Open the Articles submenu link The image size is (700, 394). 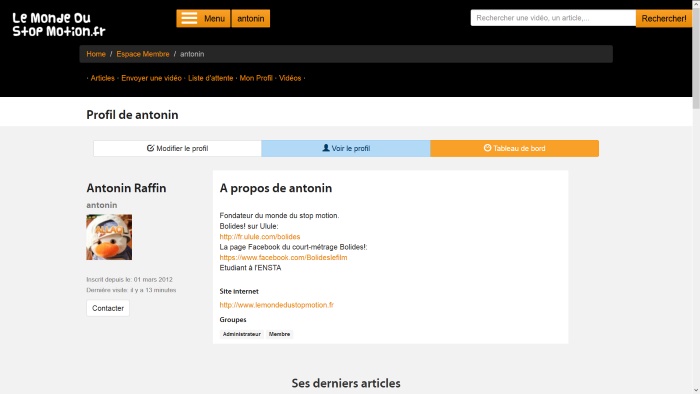tap(103, 78)
